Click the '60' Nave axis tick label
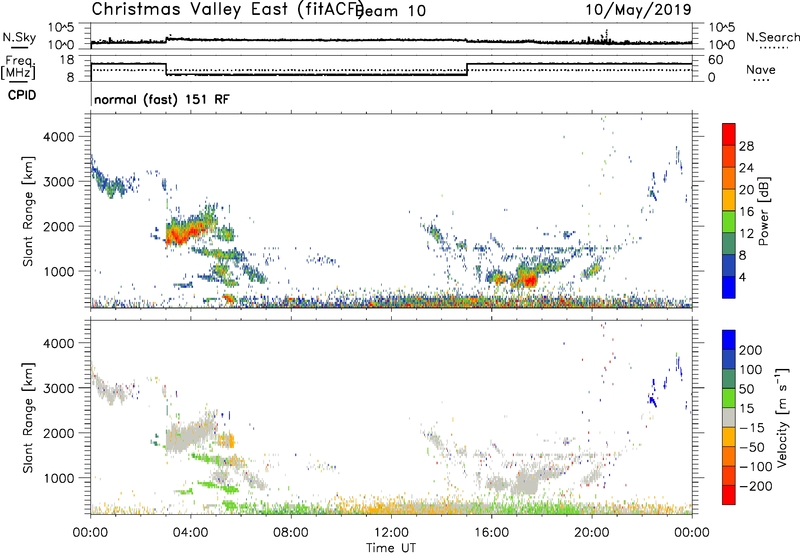800x554 pixels. point(715,60)
